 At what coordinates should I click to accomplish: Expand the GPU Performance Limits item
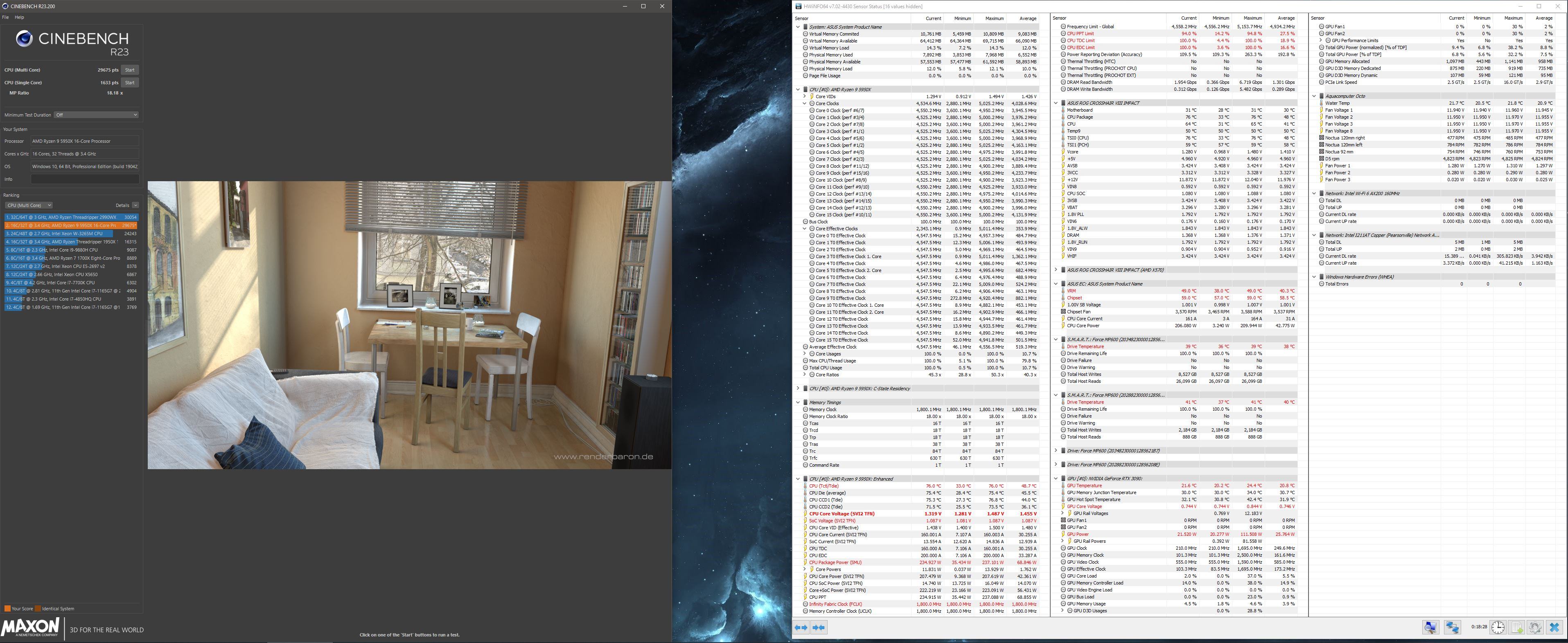[x=1321, y=41]
